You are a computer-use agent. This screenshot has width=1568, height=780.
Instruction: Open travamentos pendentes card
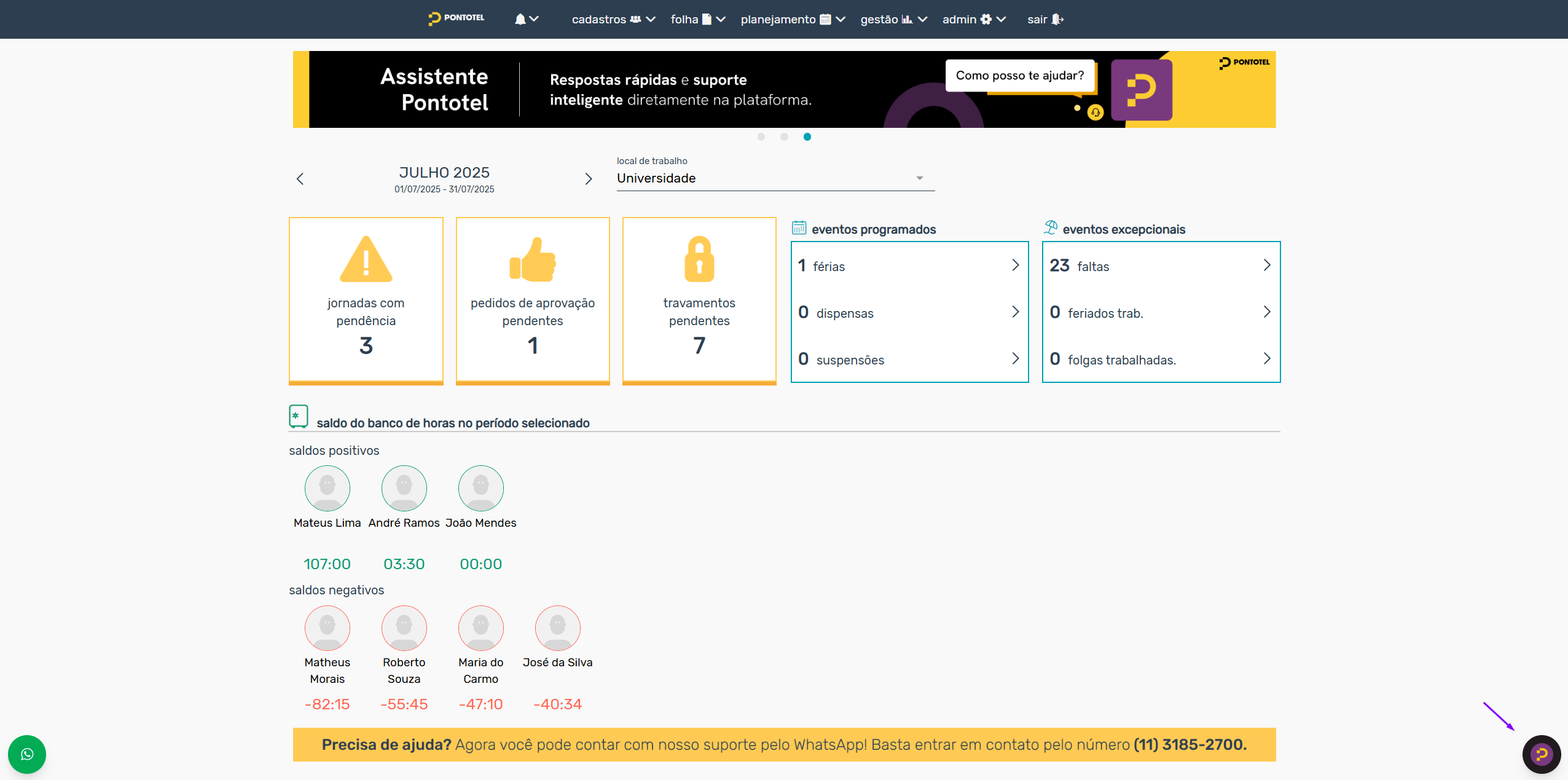tap(699, 301)
